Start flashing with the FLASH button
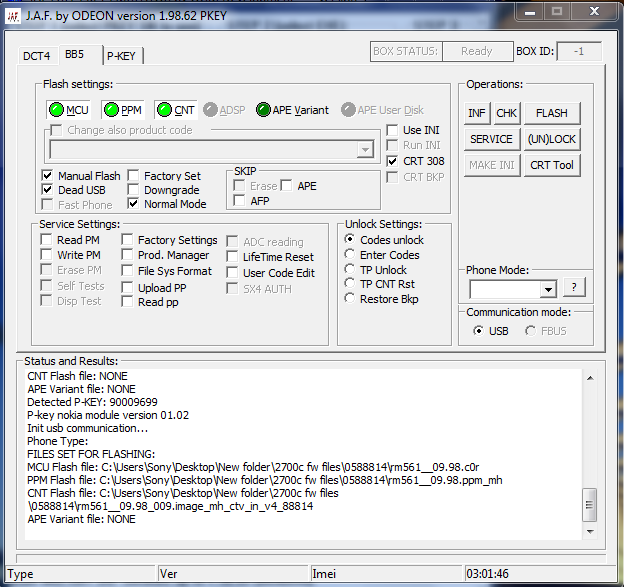The height and width of the screenshot is (587, 624). coord(552,113)
